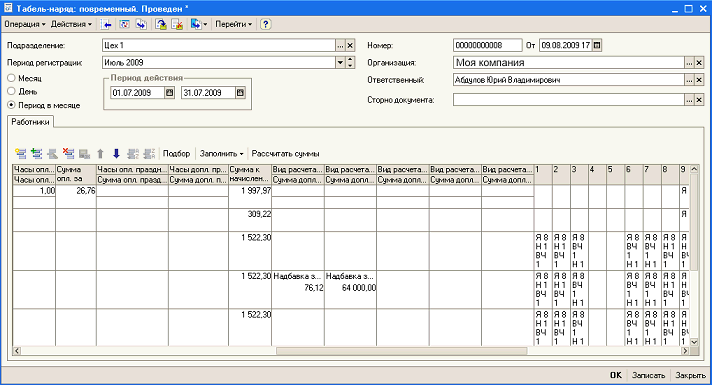Open the Операция menu
Screen dimensions: 713x386
point(25,25)
